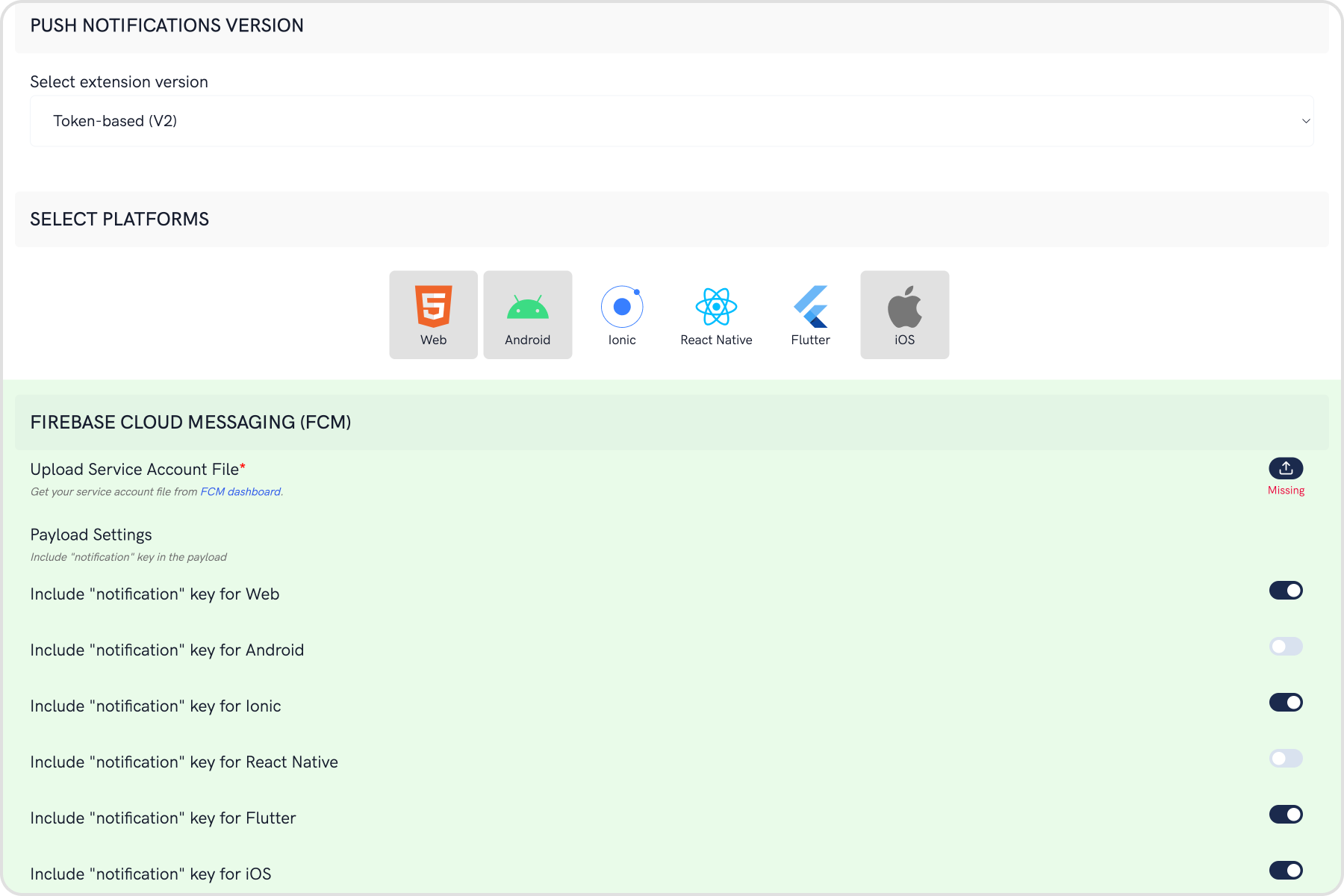Screen dimensions: 1344x896
Task: Select the Flutter platform icon
Action: 810,314
